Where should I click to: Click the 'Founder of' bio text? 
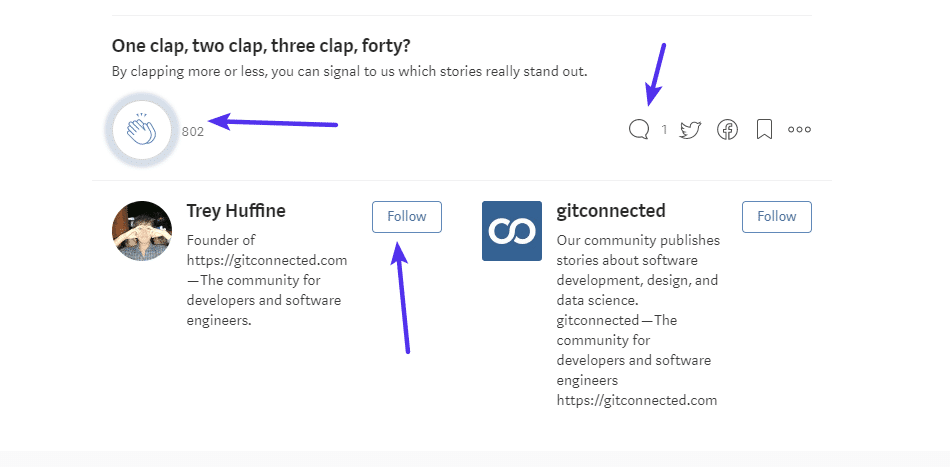coord(221,240)
